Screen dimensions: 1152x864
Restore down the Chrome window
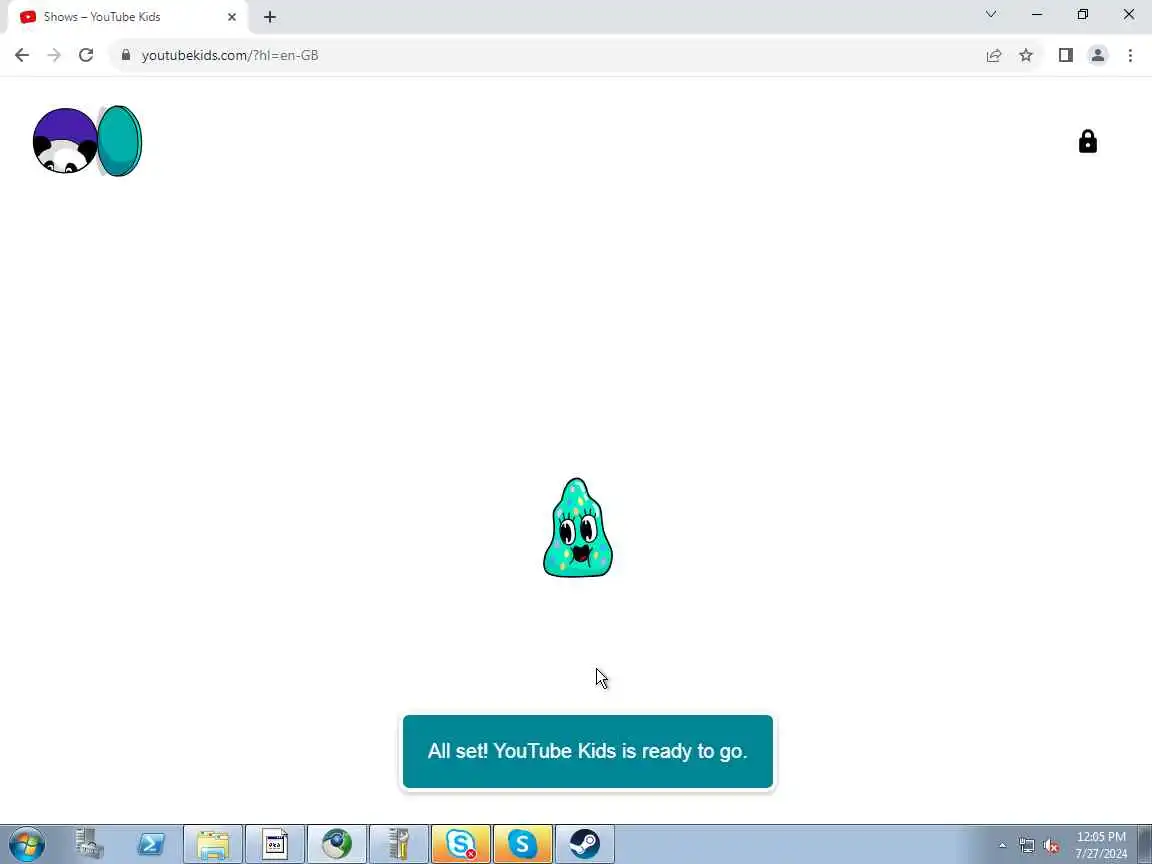tap(1082, 14)
